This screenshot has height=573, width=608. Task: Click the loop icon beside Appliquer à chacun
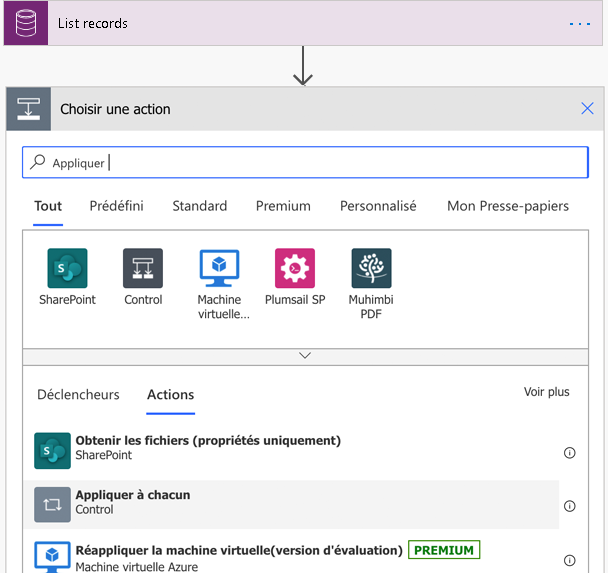(x=52, y=504)
